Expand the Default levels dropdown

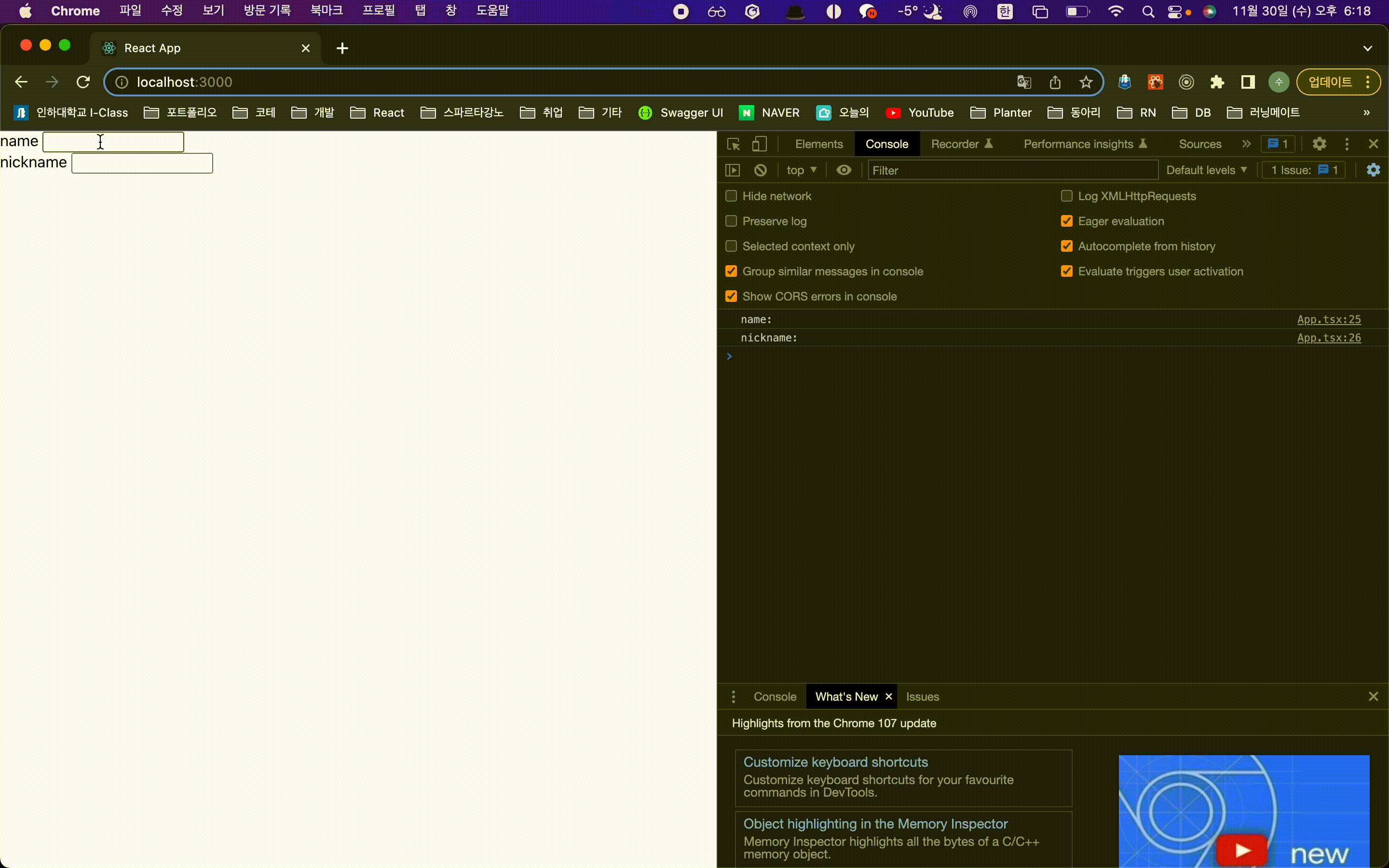tap(1206, 170)
